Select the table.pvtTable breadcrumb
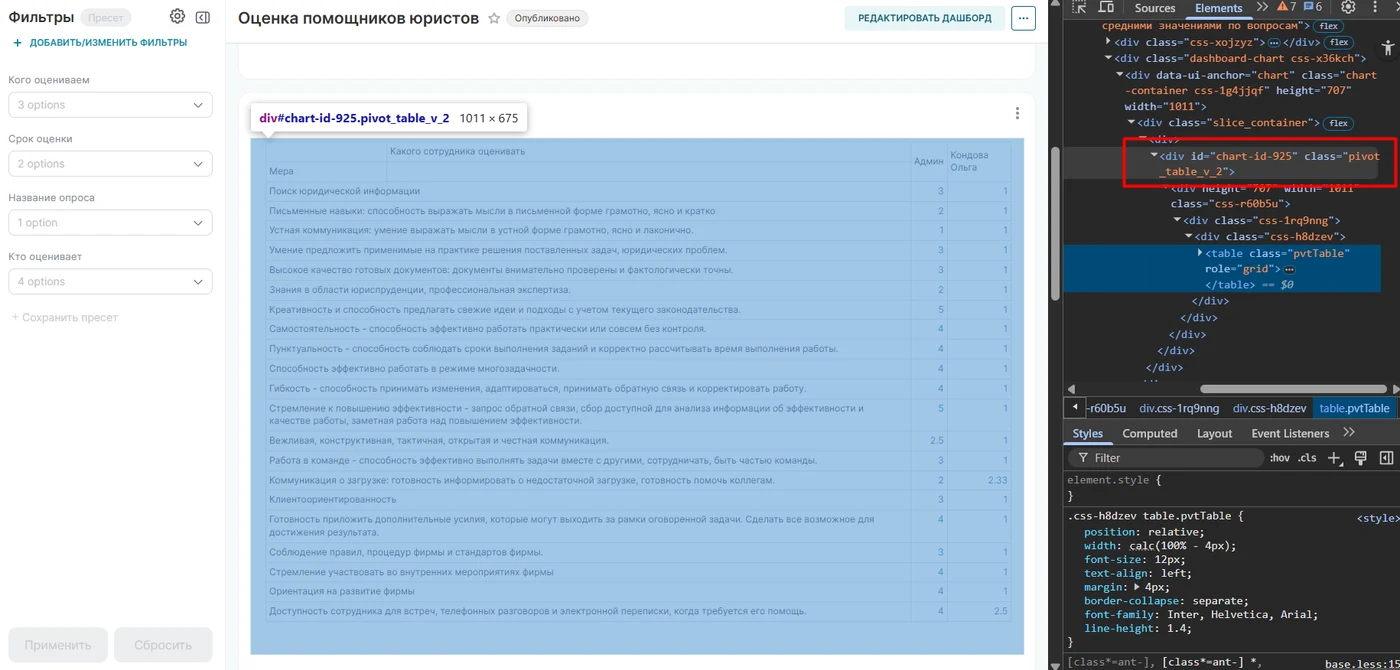Viewport: 1400px width, 670px height. coord(1354,408)
